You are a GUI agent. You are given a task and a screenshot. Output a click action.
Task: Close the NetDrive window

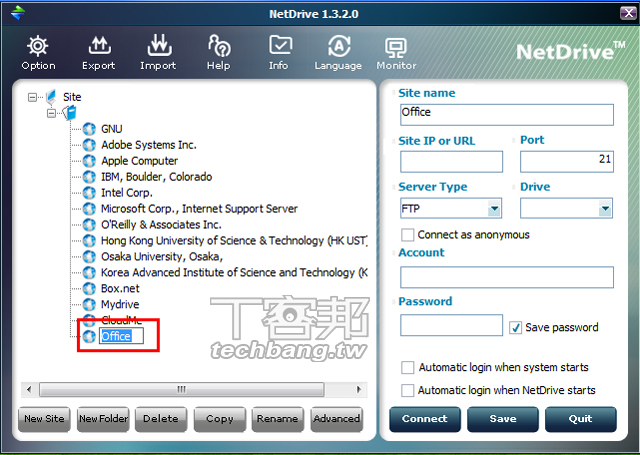[x=627, y=13]
